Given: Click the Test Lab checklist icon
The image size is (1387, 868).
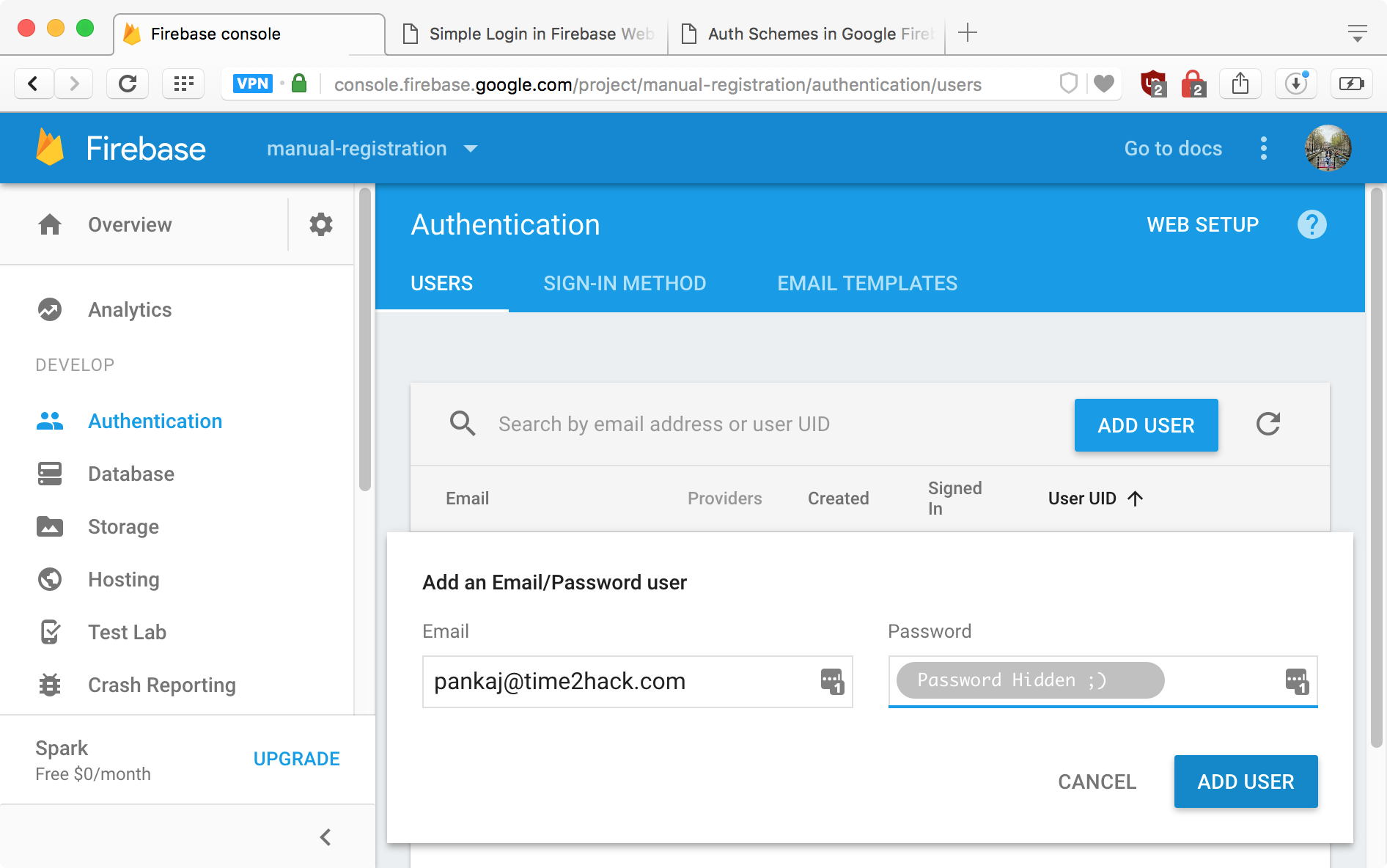Looking at the screenshot, I should (x=50, y=632).
